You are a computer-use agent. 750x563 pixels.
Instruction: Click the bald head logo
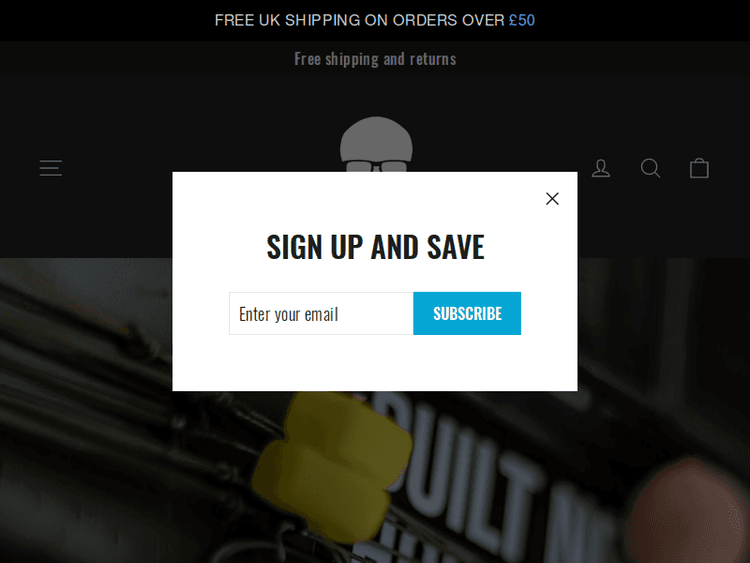376,144
